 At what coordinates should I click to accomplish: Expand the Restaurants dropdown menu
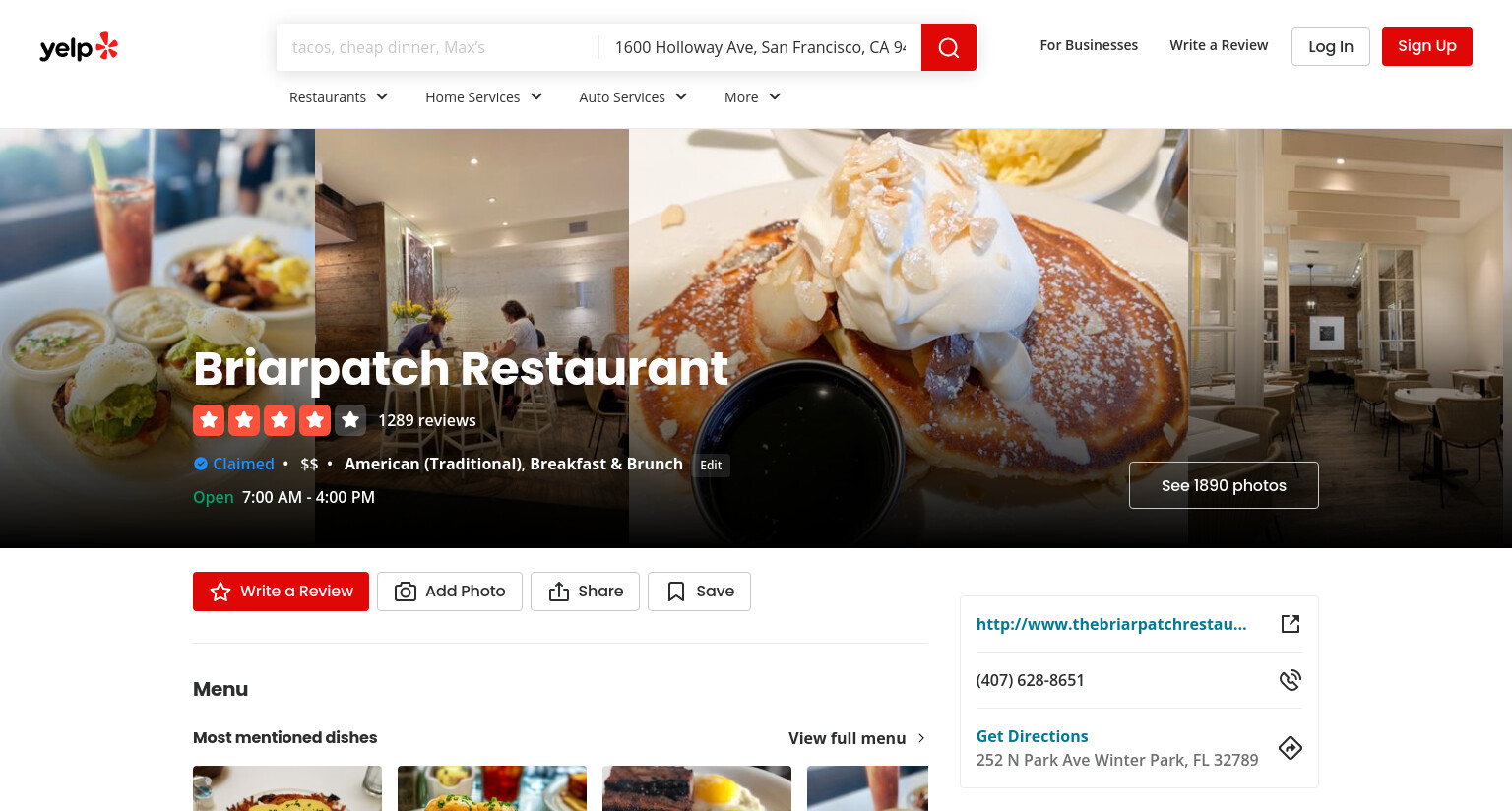click(x=339, y=96)
